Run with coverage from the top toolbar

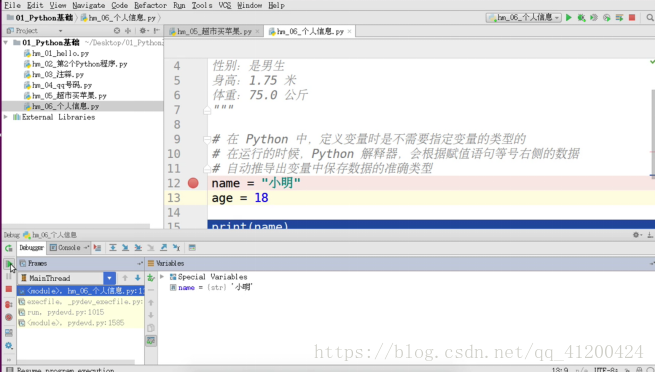click(x=594, y=18)
